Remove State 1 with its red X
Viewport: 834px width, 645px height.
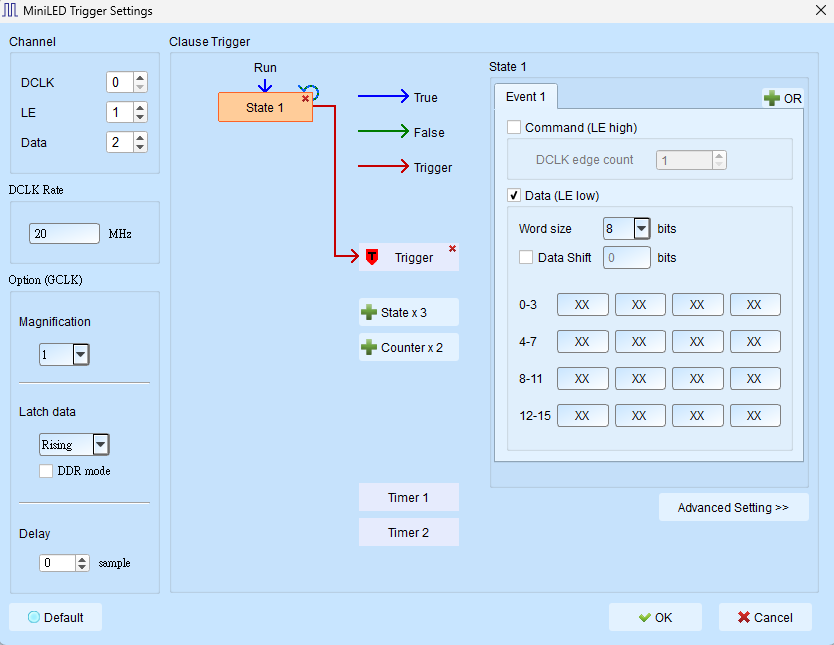click(x=305, y=98)
